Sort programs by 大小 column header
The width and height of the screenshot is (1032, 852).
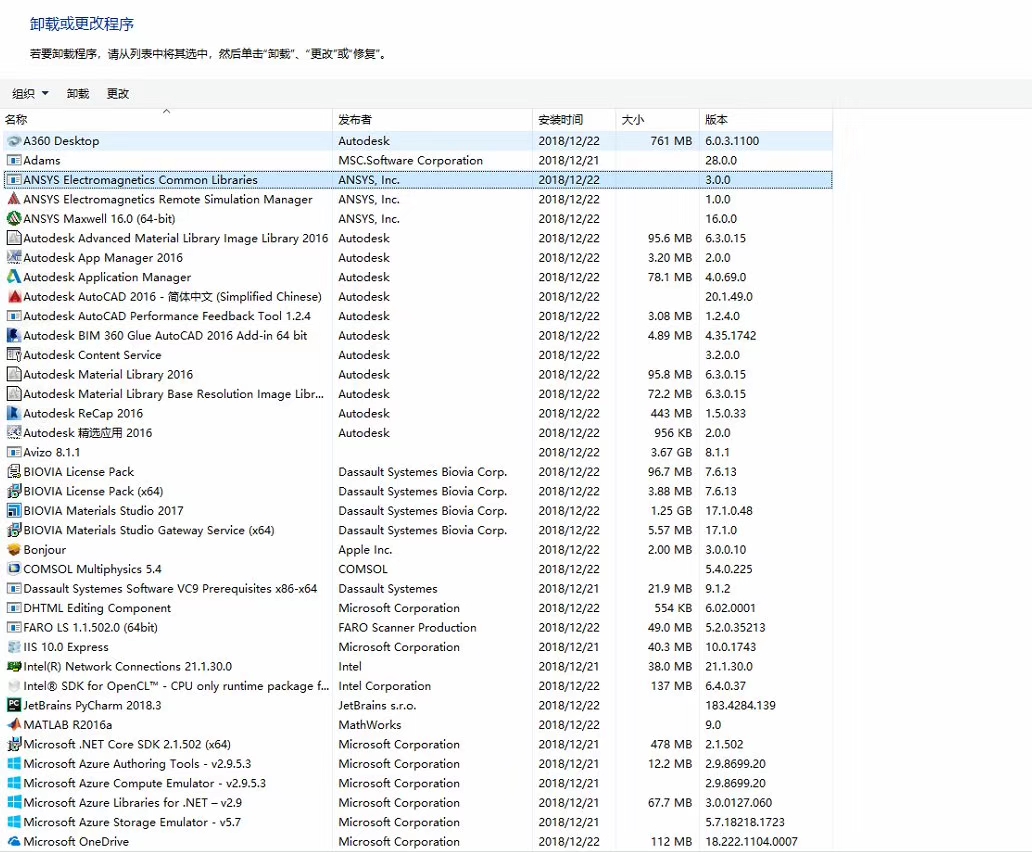point(633,120)
